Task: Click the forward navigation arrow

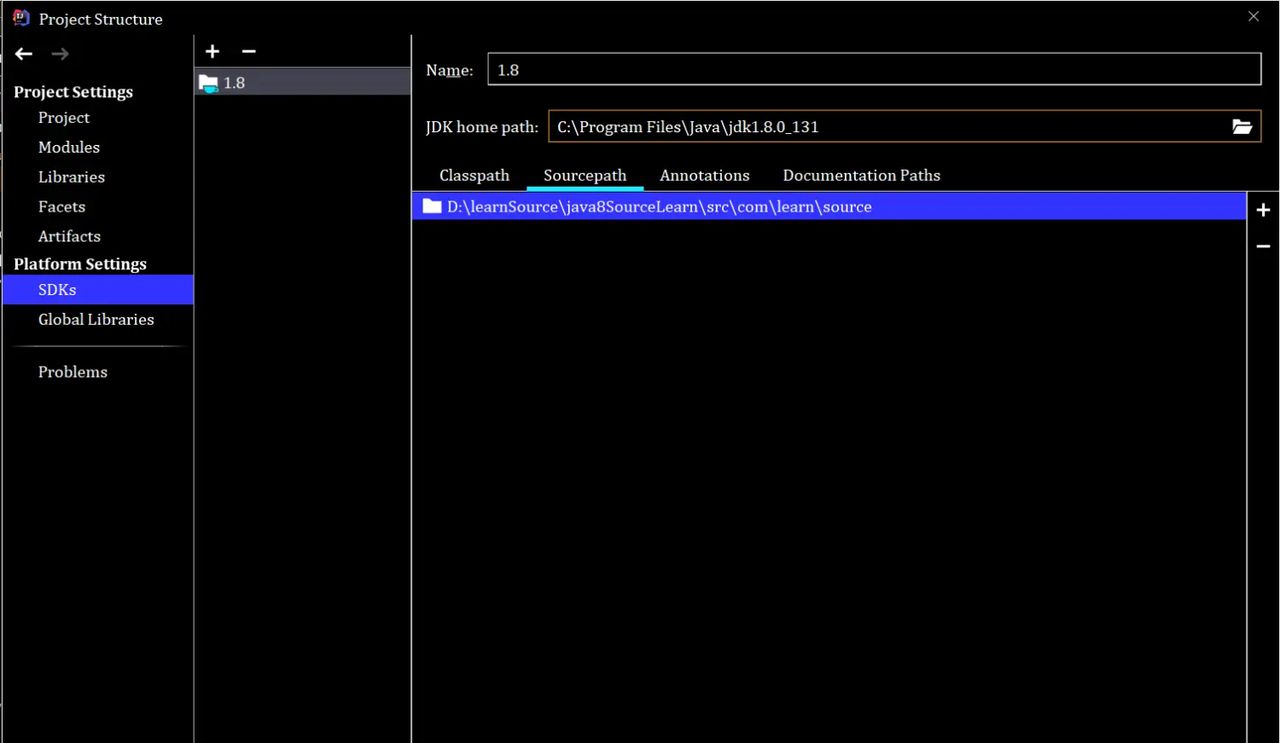Action: point(60,54)
